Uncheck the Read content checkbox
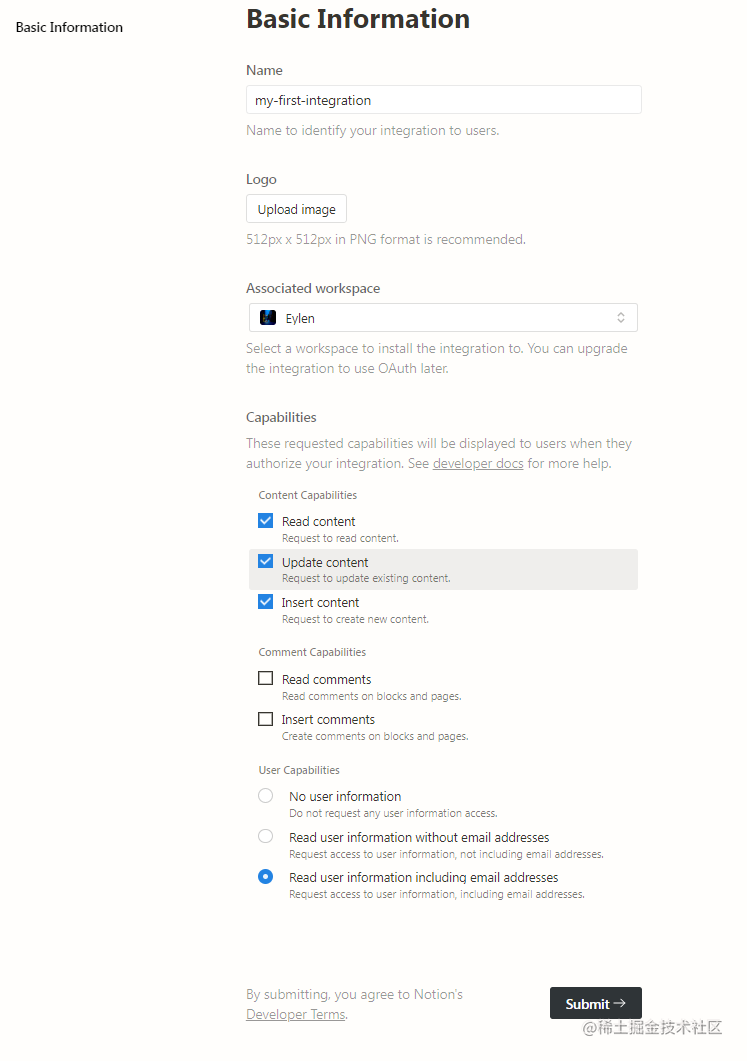The height and width of the screenshot is (1061, 747). pos(265,520)
